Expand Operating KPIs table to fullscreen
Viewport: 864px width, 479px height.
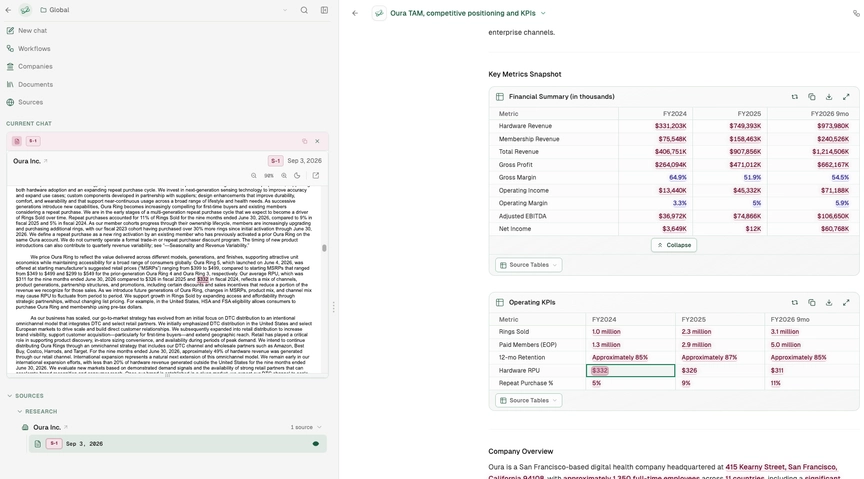click(846, 303)
